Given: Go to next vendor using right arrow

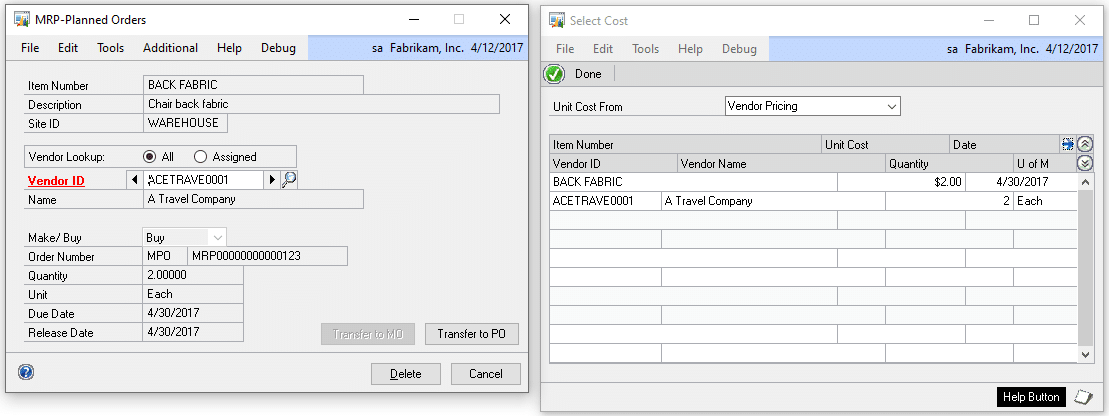Looking at the screenshot, I should coord(270,180).
